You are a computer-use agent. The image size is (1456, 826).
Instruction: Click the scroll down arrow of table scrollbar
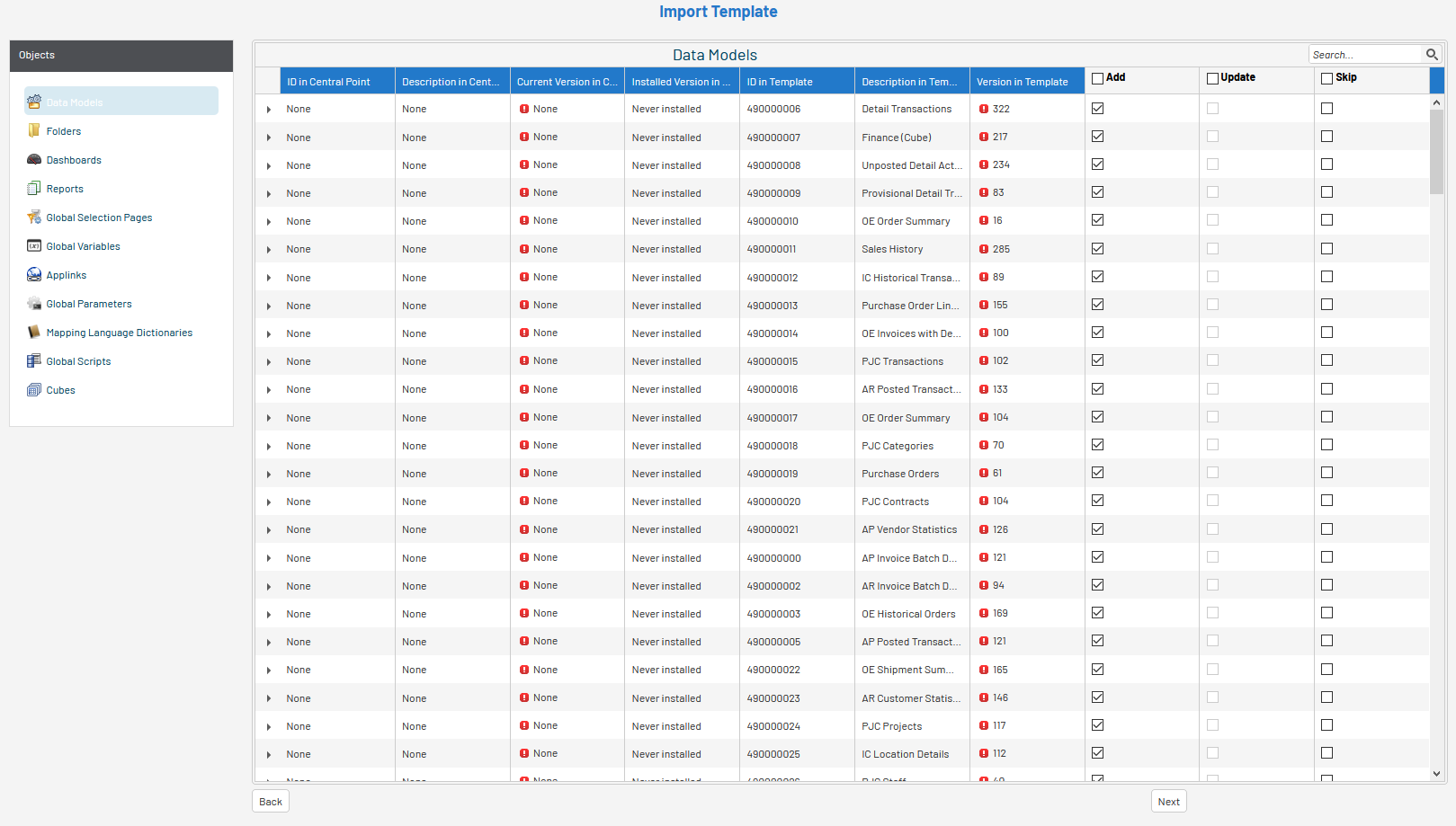coord(1436,774)
